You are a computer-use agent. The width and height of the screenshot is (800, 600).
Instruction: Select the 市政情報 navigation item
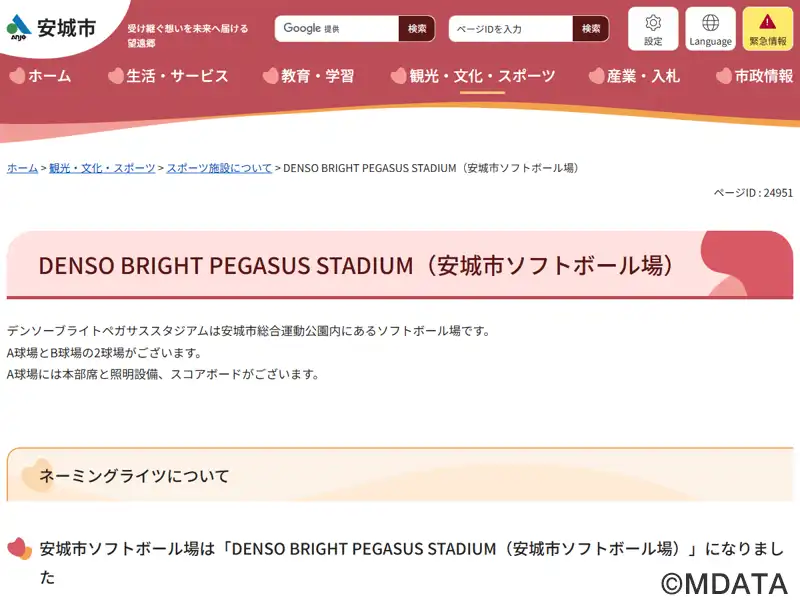(x=755, y=76)
